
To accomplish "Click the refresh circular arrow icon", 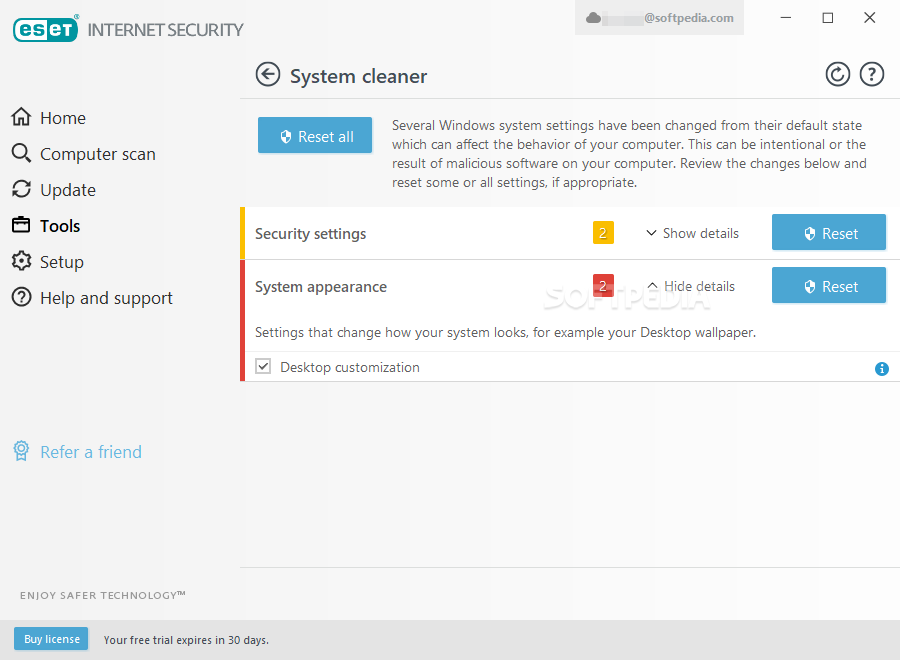I will (837, 75).
